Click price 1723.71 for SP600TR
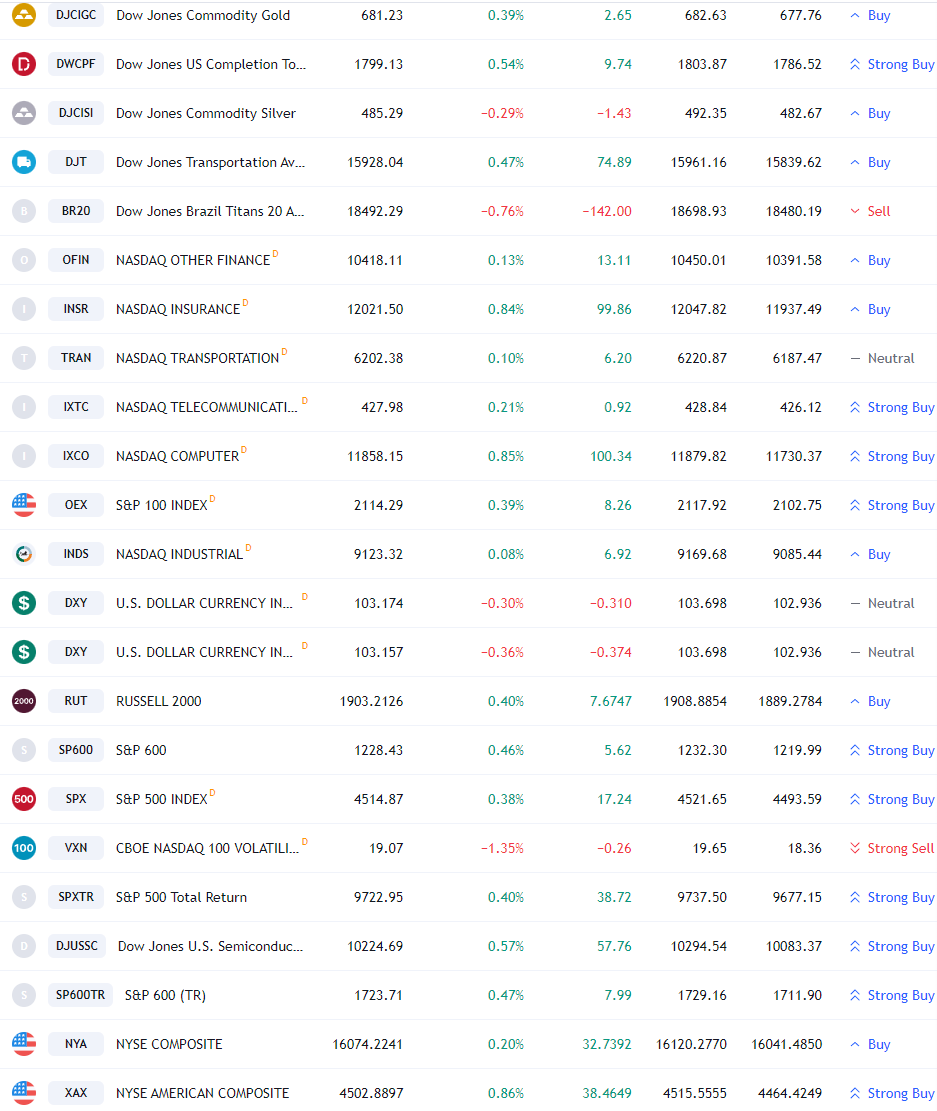The image size is (937, 1111). 378,996
